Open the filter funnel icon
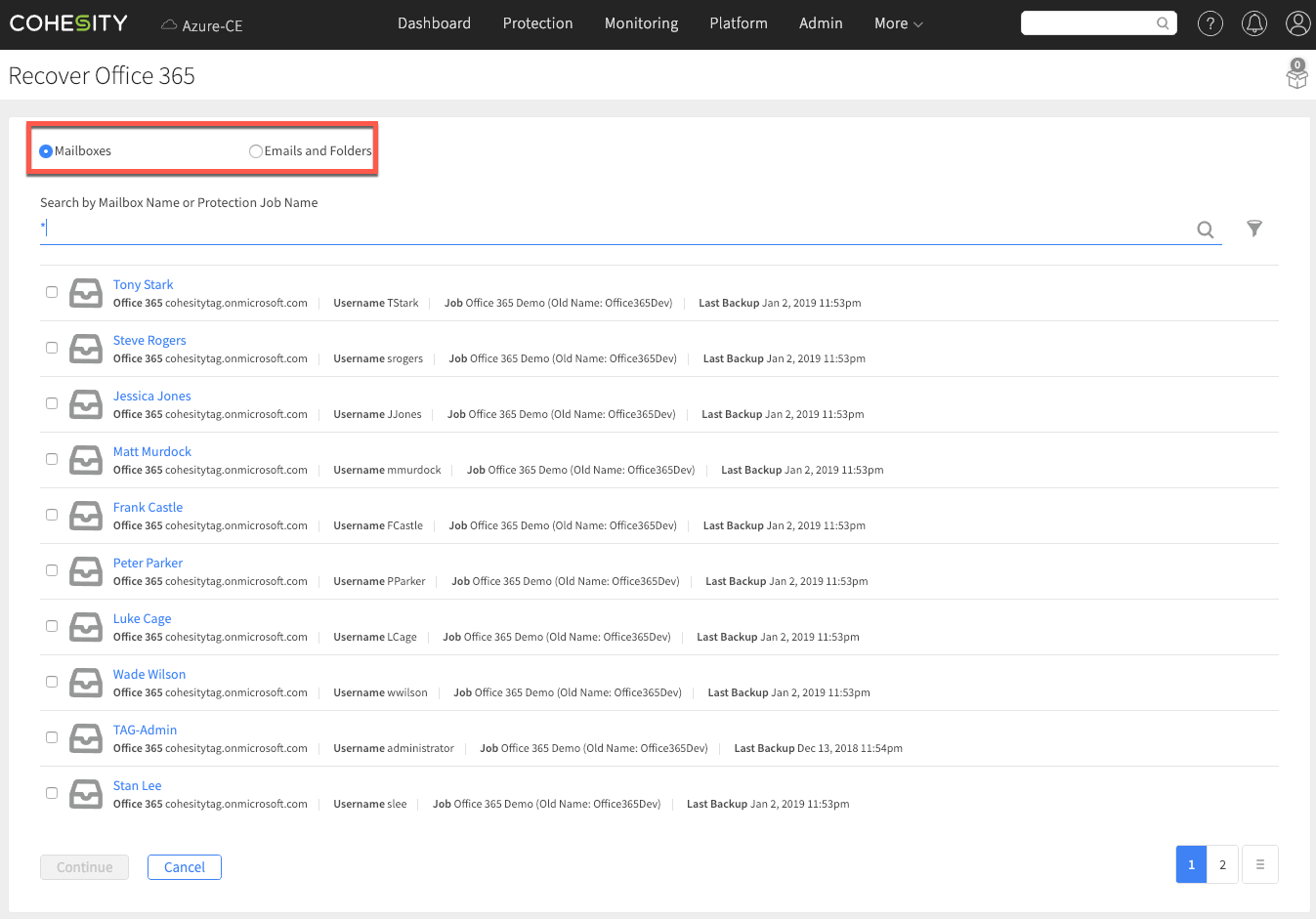1316x919 pixels. pyautogui.click(x=1254, y=229)
